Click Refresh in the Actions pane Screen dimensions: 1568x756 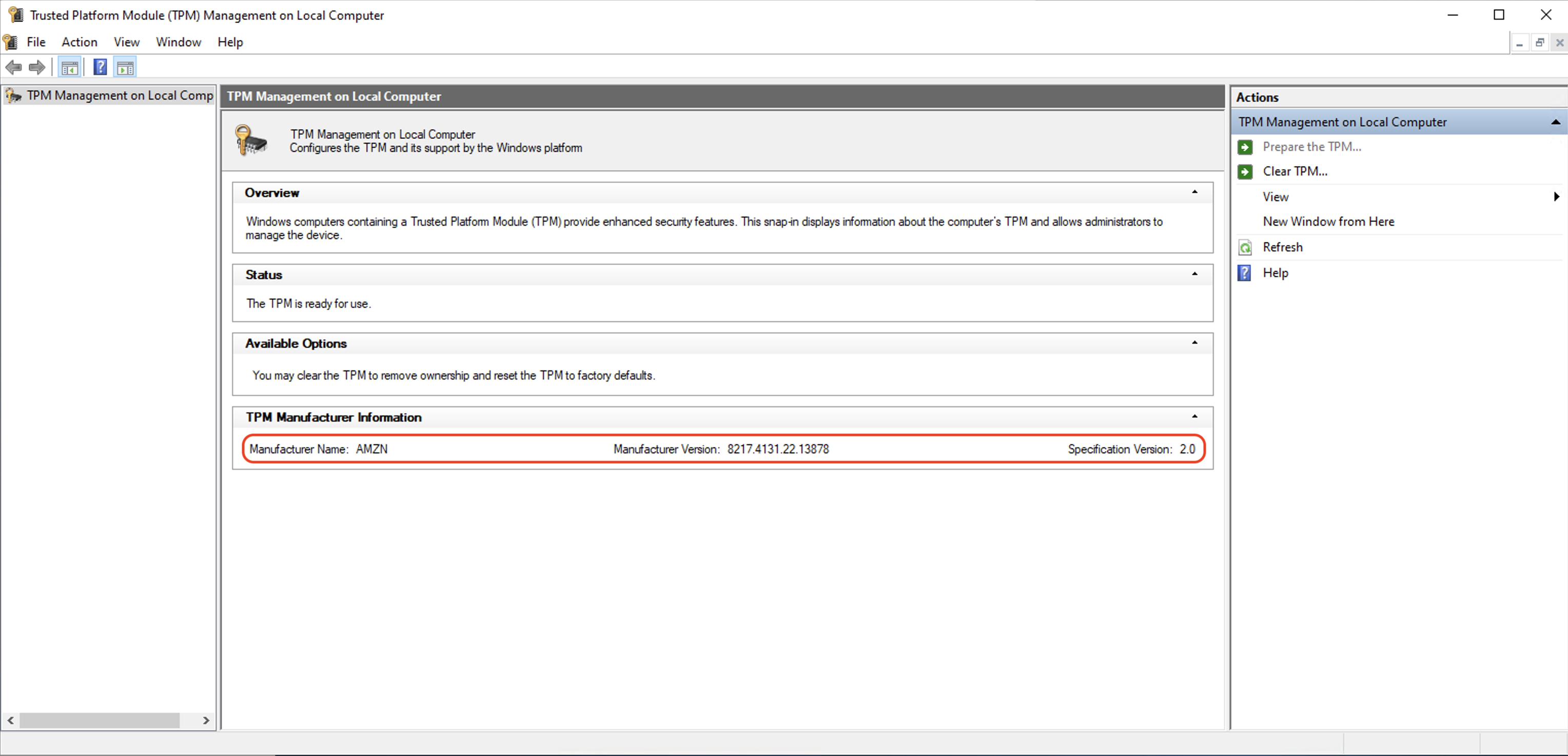(1283, 247)
